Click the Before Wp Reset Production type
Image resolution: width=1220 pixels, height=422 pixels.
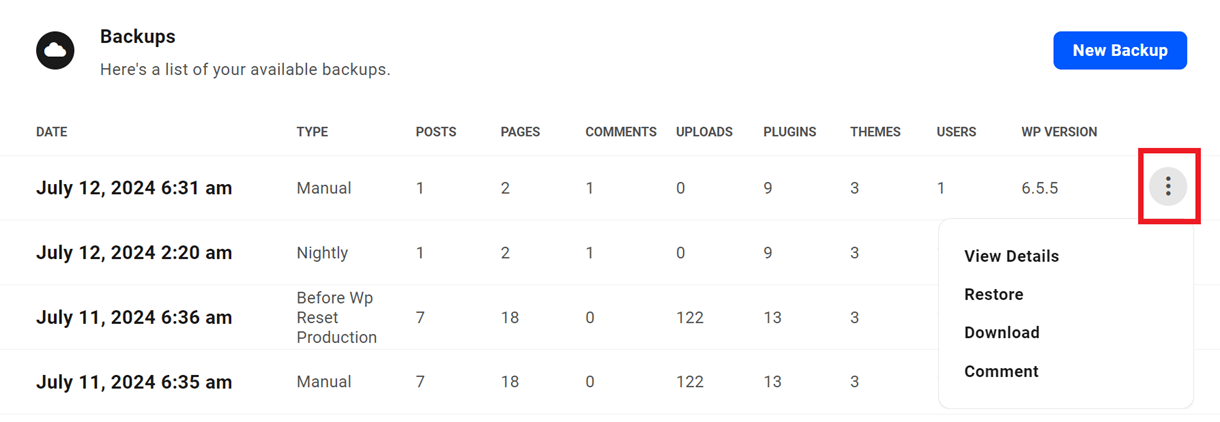tap(337, 317)
